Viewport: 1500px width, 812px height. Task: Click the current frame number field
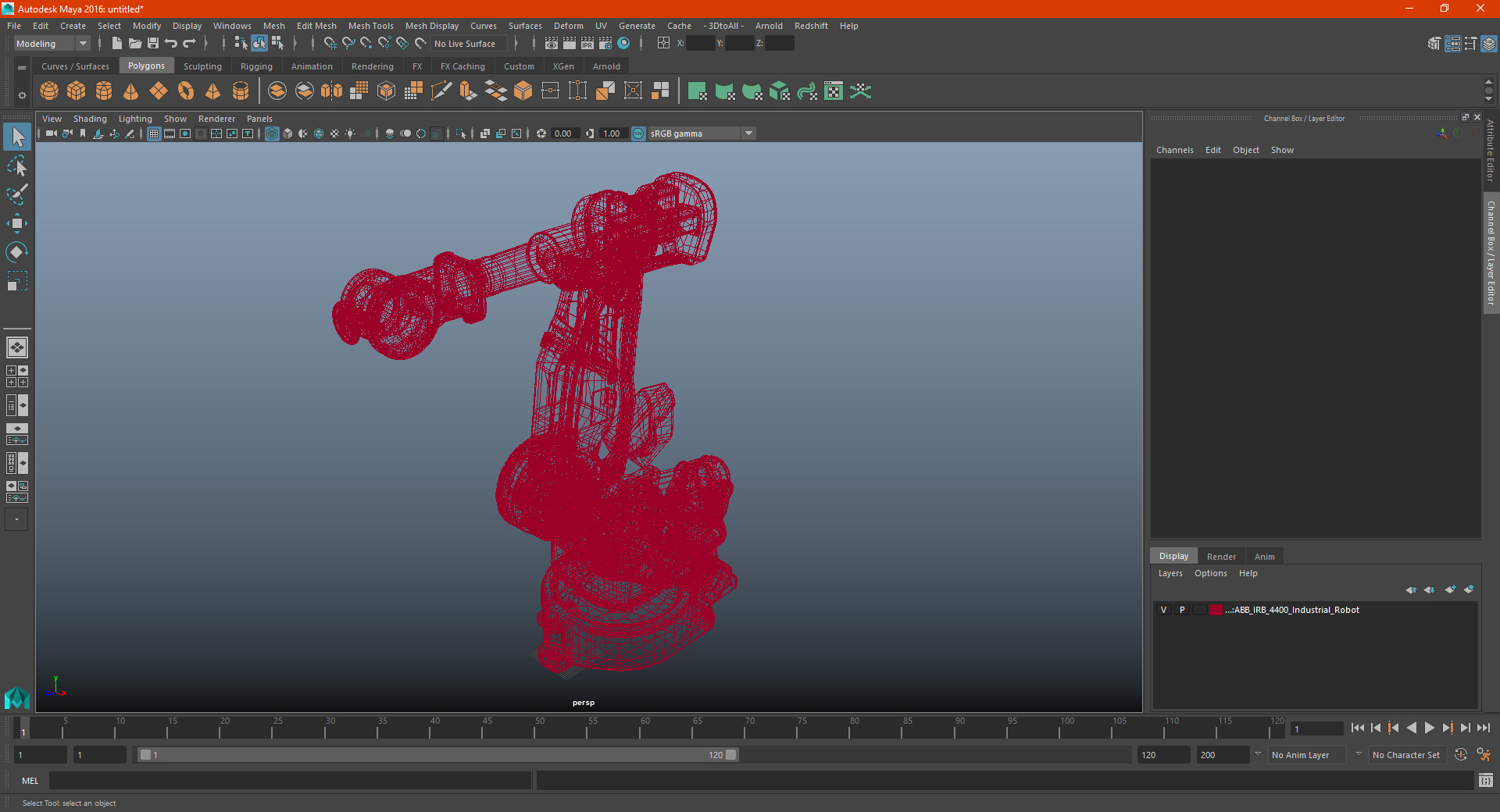coord(1317,728)
